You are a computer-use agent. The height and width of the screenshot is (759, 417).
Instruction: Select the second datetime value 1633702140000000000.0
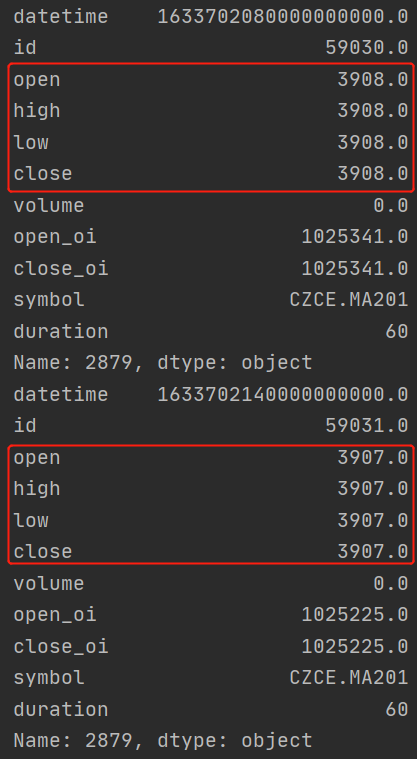pos(283,395)
